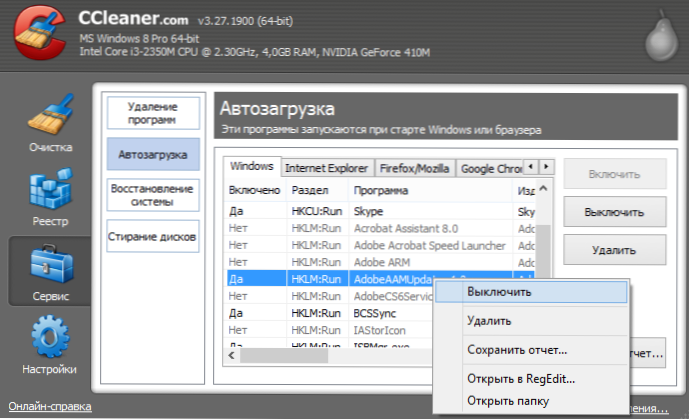Click the vertical scrollbar thumb
The height and width of the screenshot is (419, 689).
point(544,251)
